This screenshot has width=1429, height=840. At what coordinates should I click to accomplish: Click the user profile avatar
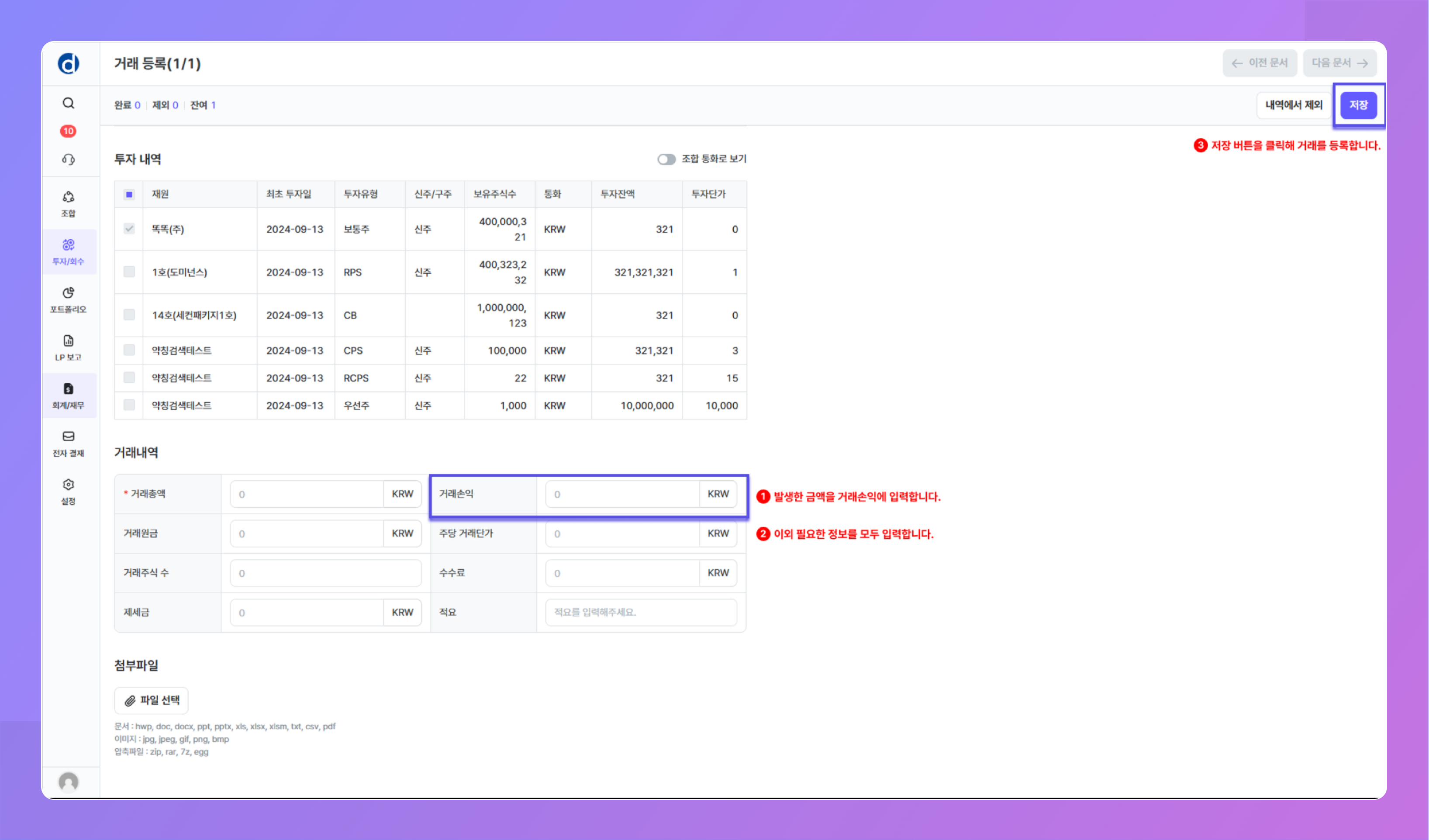(68, 781)
